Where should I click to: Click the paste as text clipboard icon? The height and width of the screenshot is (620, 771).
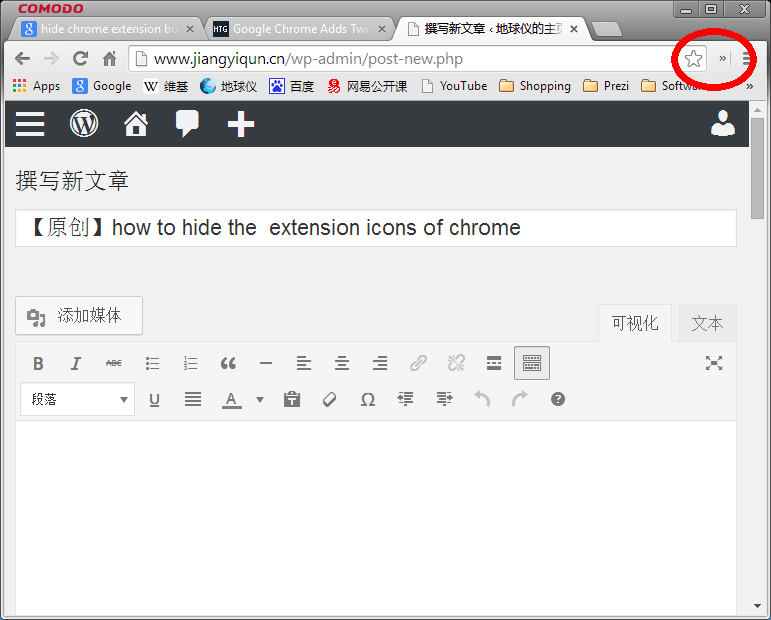click(x=292, y=399)
